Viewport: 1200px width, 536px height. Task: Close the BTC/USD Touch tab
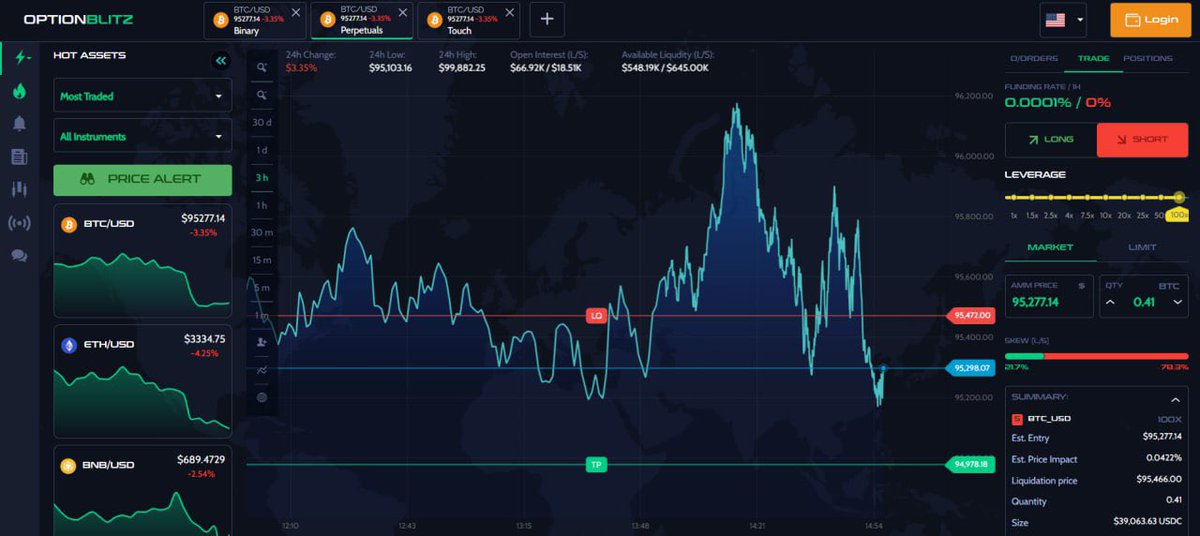coord(510,13)
